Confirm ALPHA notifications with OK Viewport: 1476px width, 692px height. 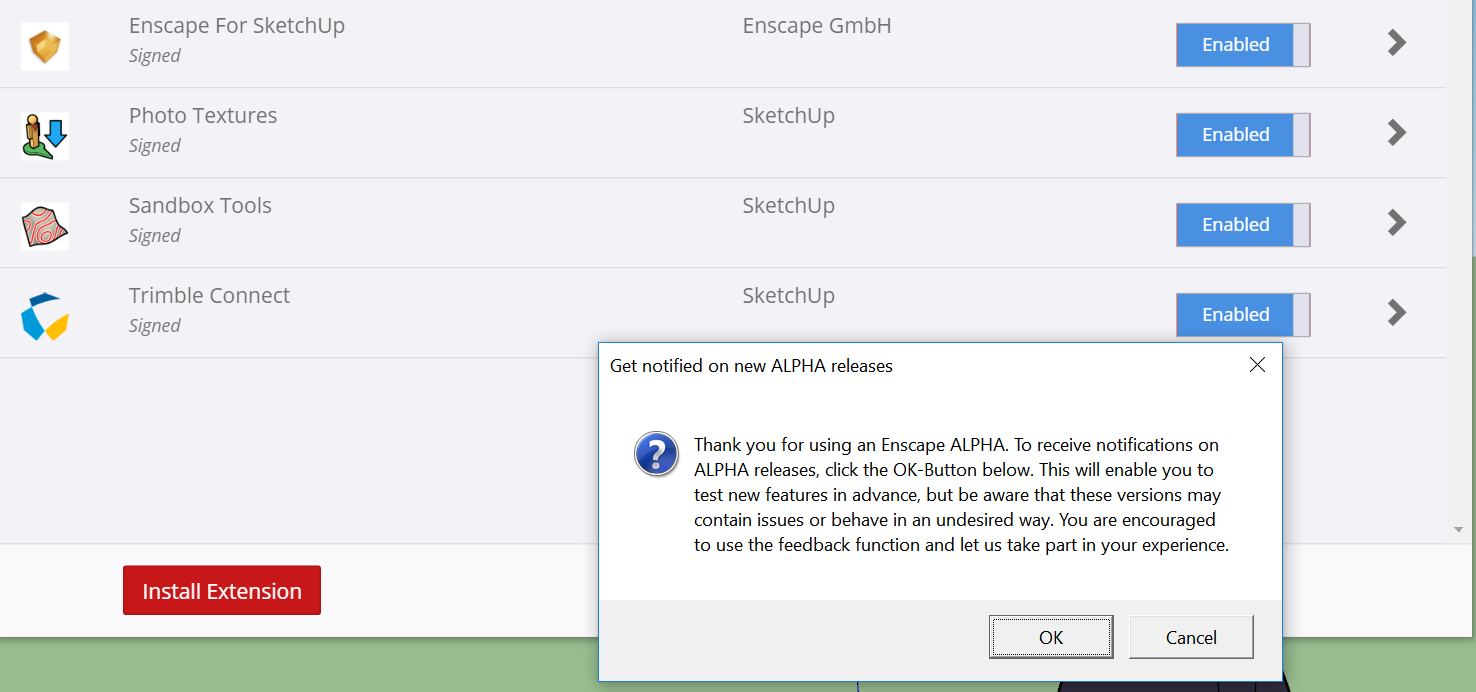1051,637
